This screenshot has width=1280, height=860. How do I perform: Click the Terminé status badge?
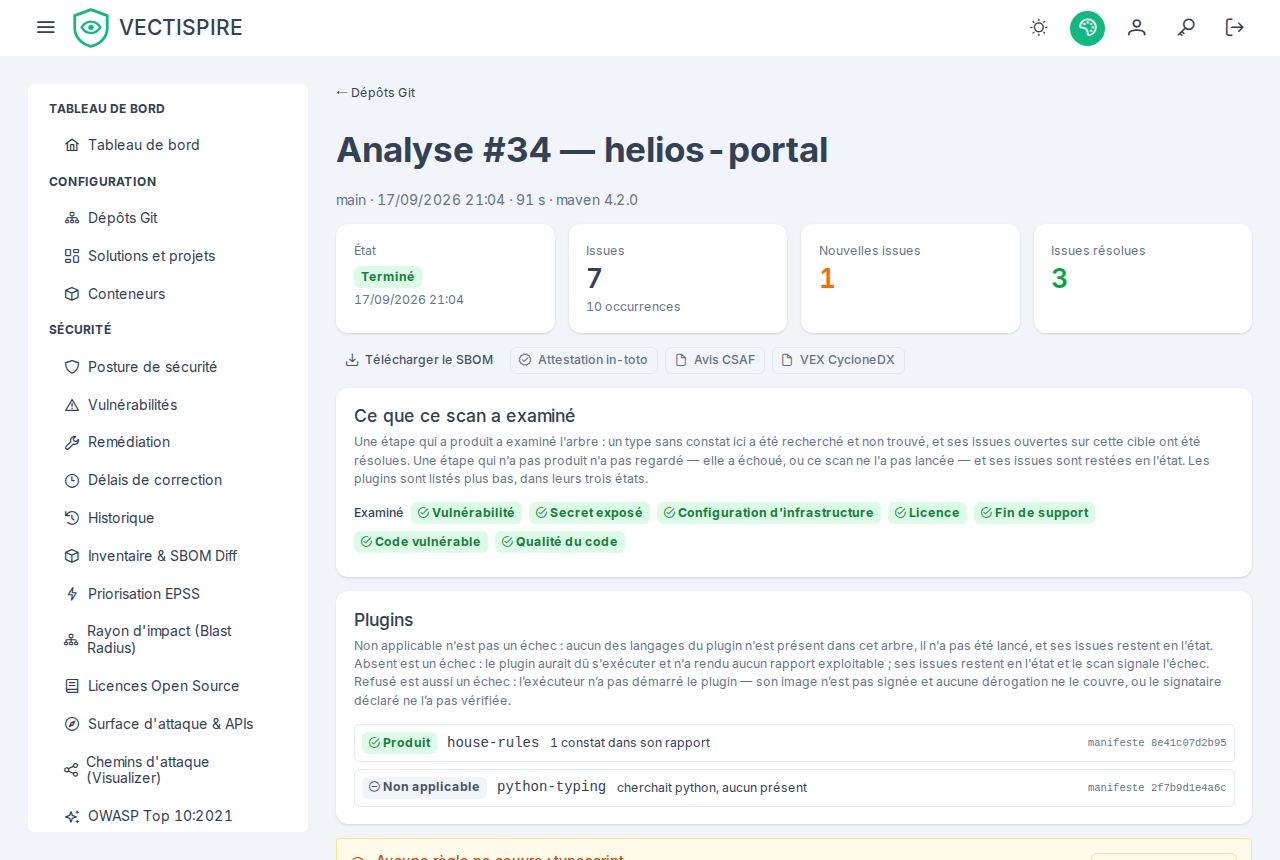tap(388, 277)
